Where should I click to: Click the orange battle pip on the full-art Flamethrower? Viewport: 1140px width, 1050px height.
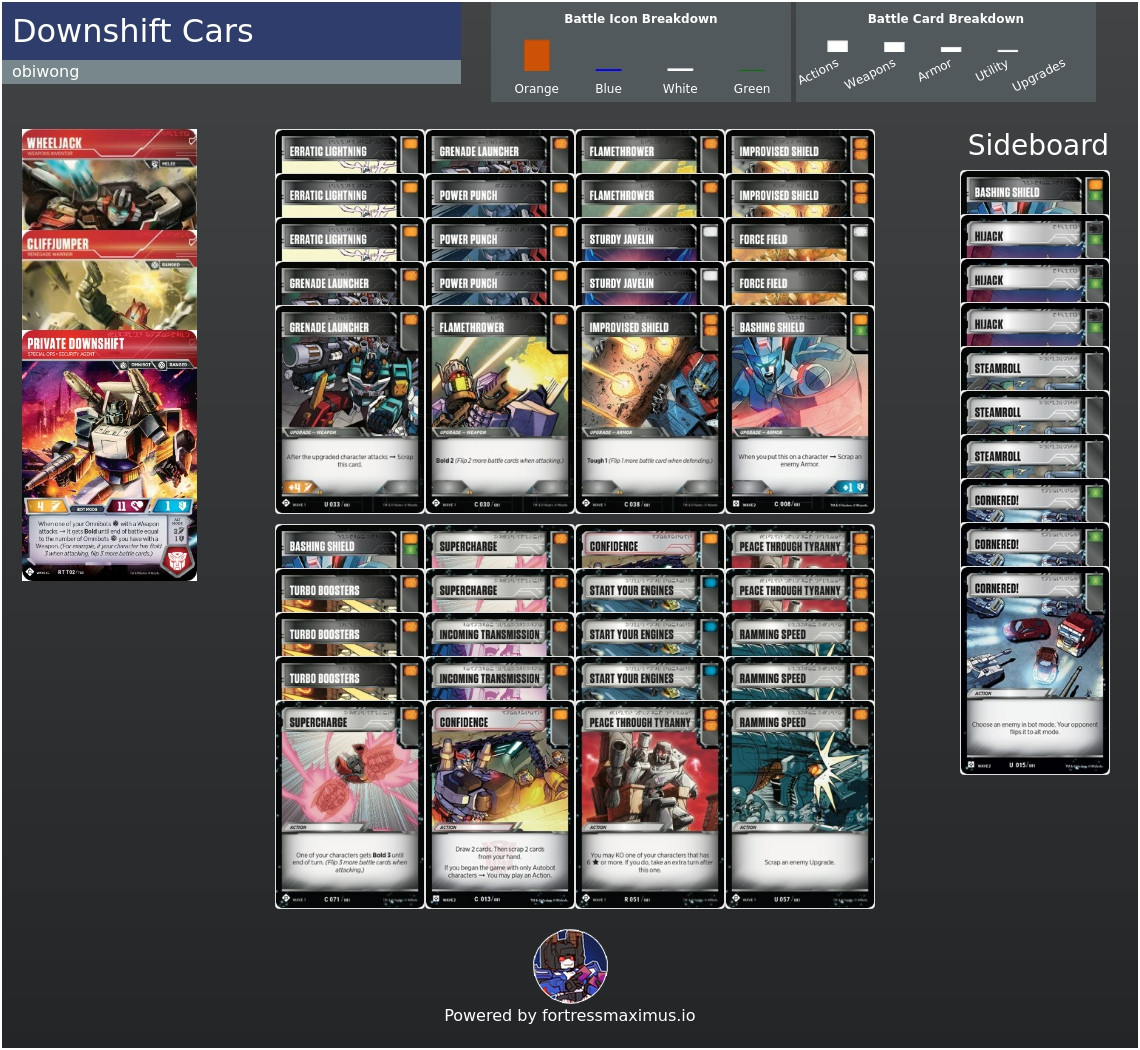pos(560,320)
